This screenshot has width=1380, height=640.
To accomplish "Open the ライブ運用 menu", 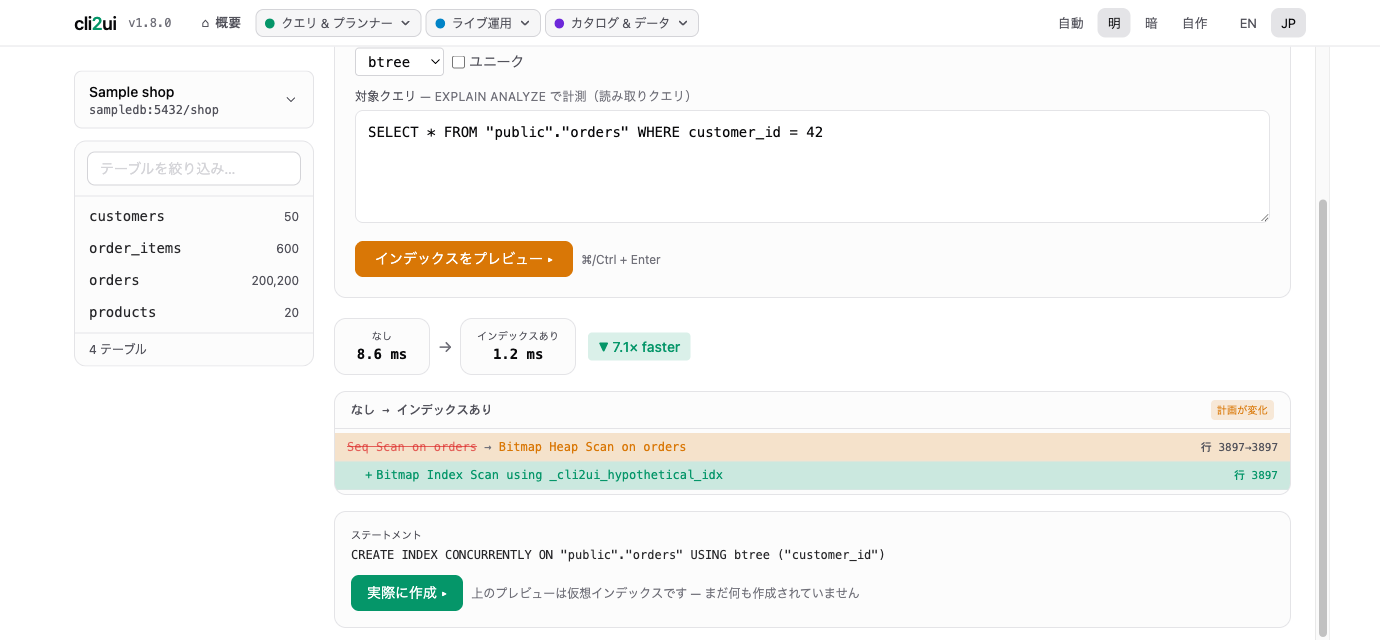I will pos(483,23).
